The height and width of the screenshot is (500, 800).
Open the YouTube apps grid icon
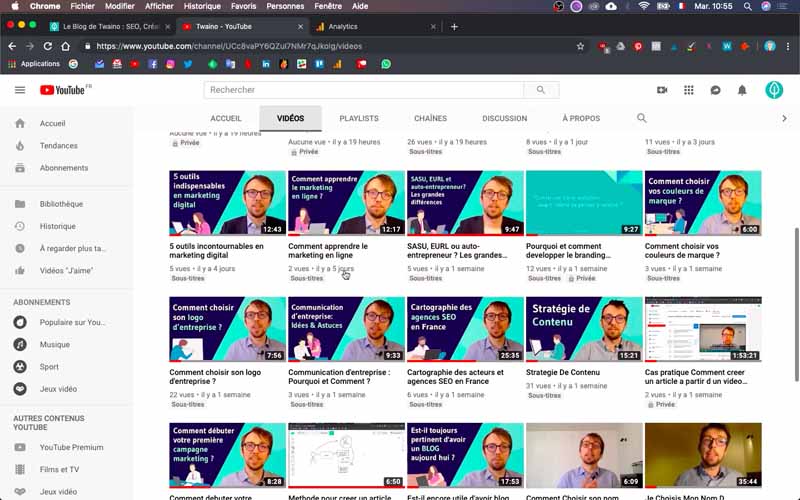click(688, 90)
